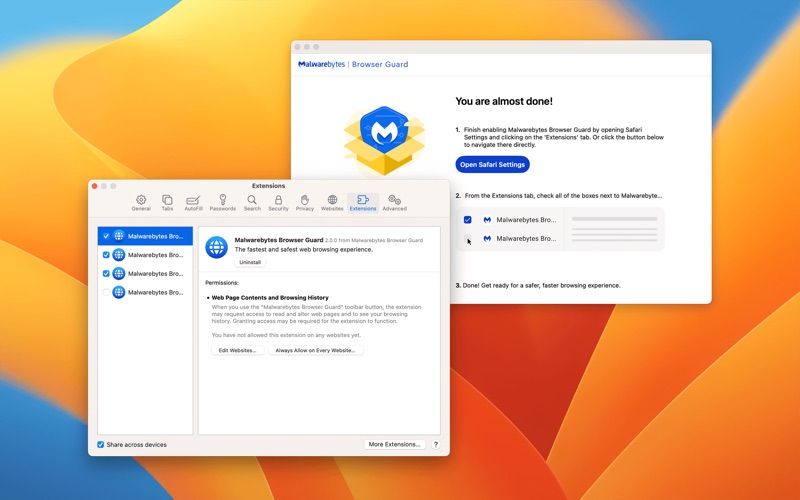This screenshot has height=500, width=800.
Task: Close the Safari Extensions window
Action: point(94,186)
